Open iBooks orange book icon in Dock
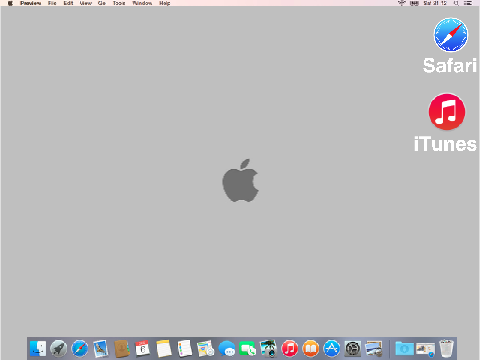Image resolution: width=480 pixels, height=360 pixels. click(x=311, y=349)
